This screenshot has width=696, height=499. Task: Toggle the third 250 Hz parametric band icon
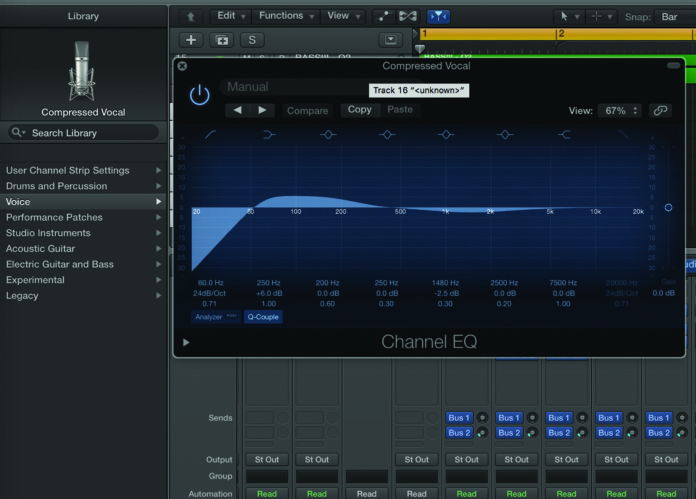[387, 135]
